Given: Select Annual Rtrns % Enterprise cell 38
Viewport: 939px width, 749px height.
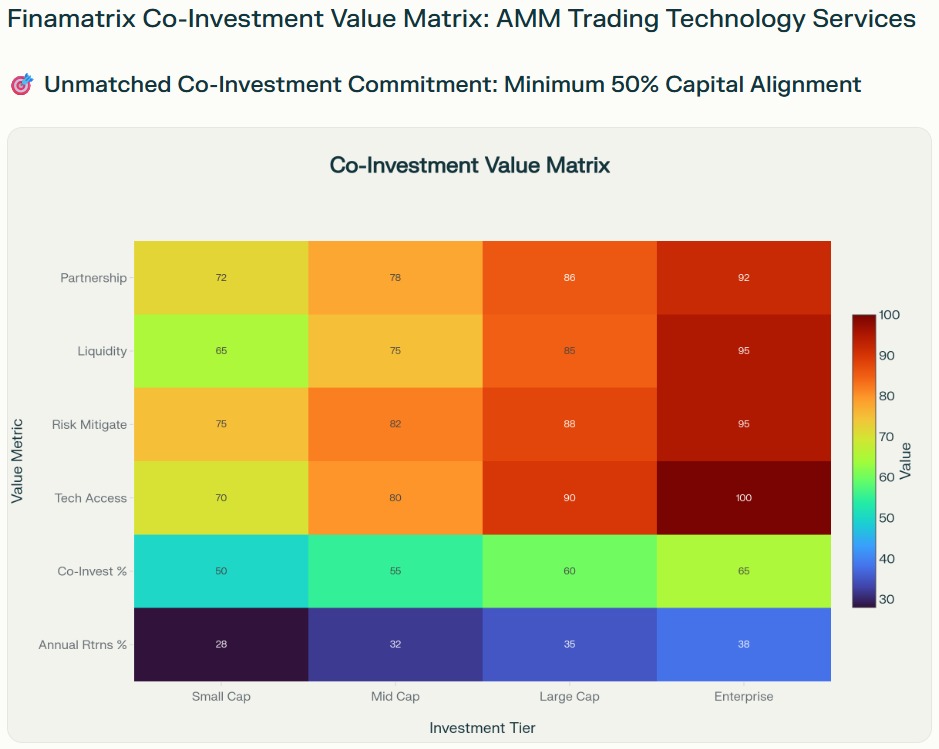Looking at the screenshot, I should [743, 644].
